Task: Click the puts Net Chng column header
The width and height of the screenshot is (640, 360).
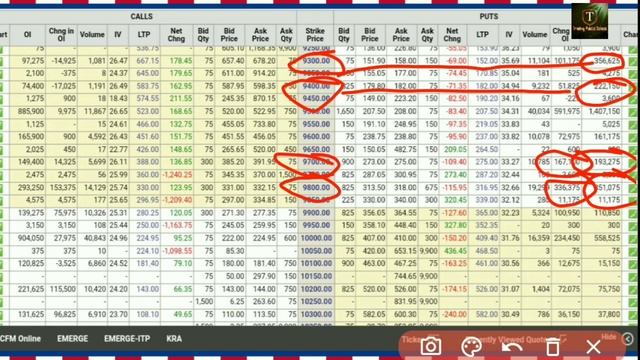Action: [x=452, y=35]
